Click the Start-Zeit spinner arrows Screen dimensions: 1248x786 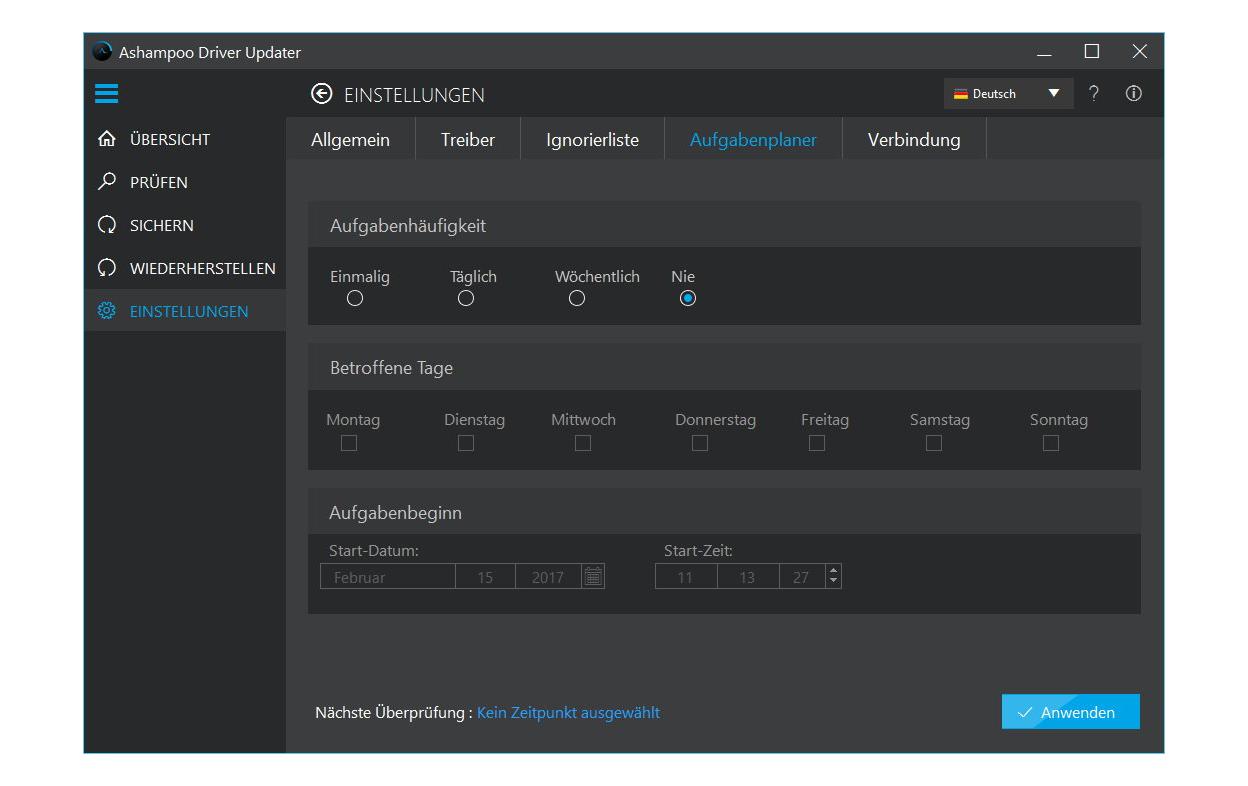833,577
